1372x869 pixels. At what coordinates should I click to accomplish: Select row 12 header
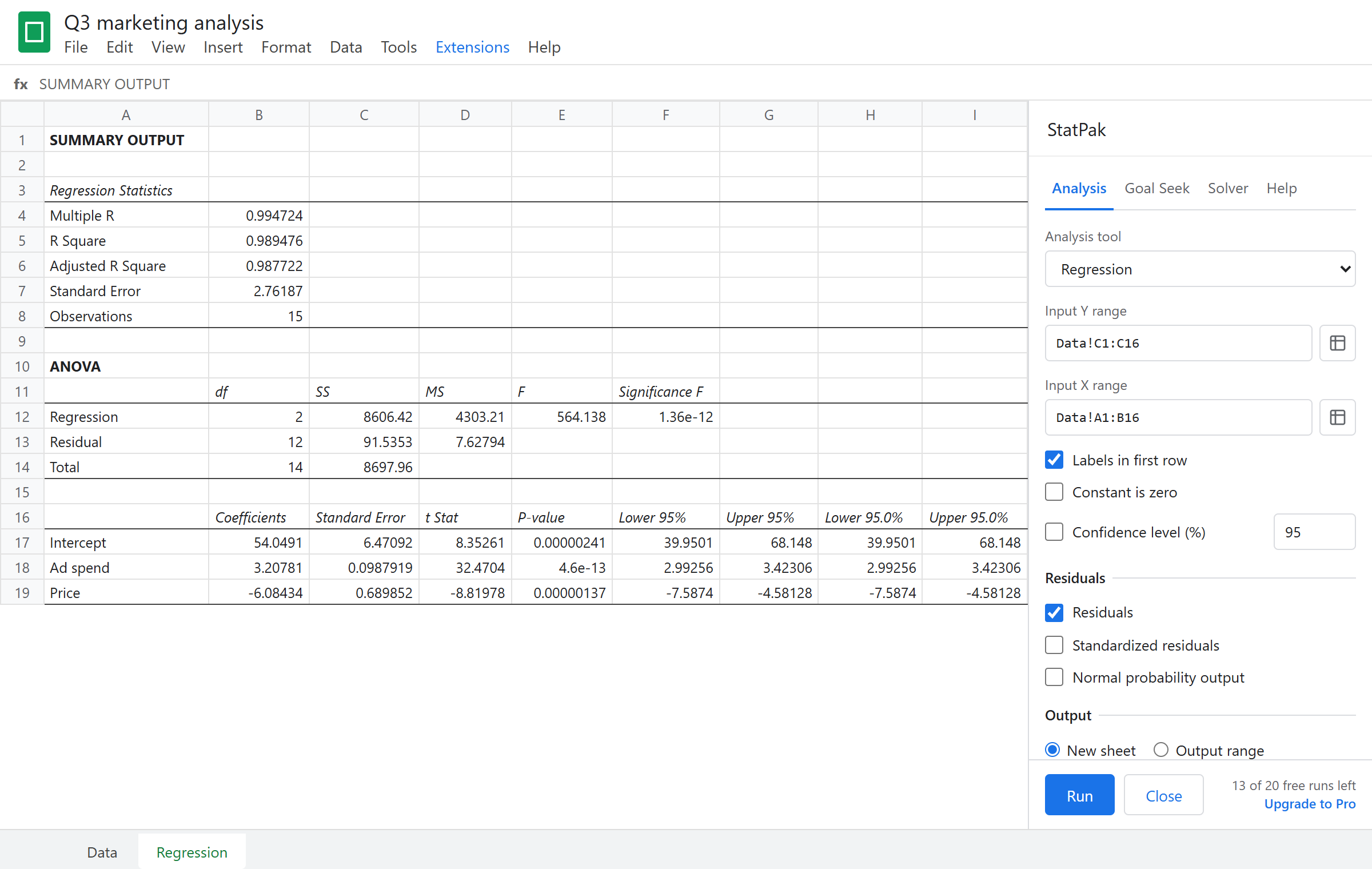click(22, 417)
